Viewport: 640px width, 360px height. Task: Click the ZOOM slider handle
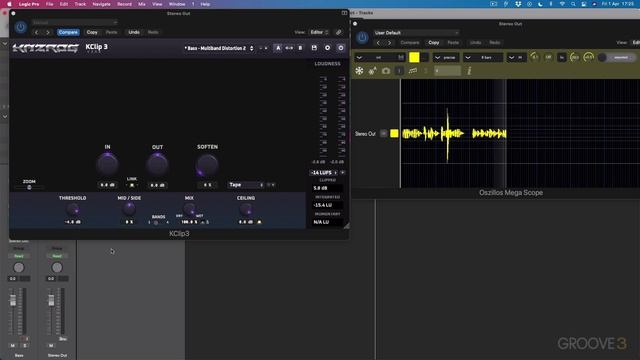point(29,187)
